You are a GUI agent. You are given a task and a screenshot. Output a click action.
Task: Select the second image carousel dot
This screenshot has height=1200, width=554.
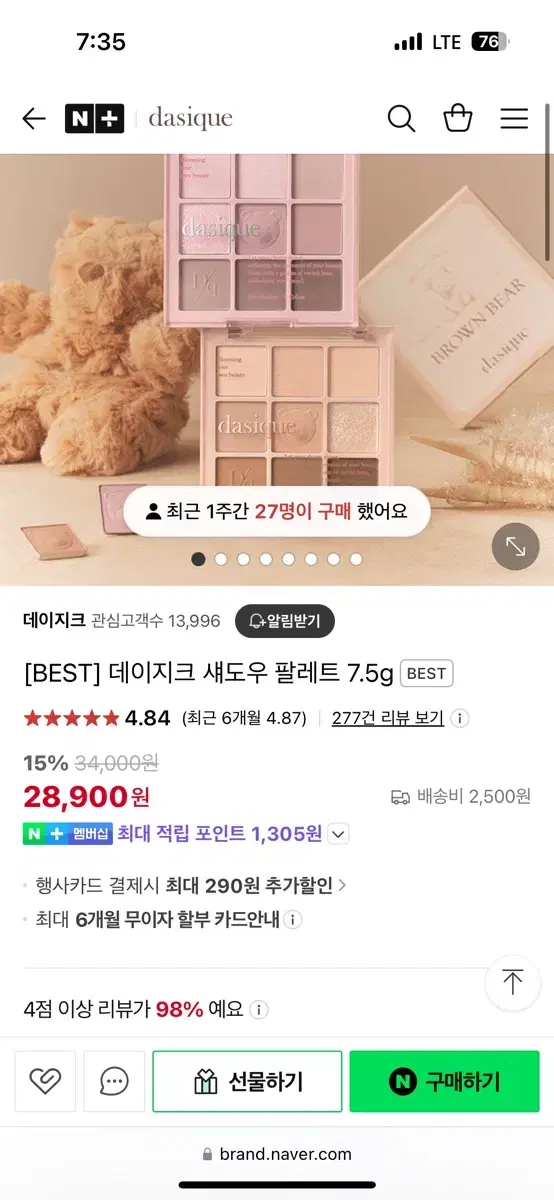tap(221, 559)
